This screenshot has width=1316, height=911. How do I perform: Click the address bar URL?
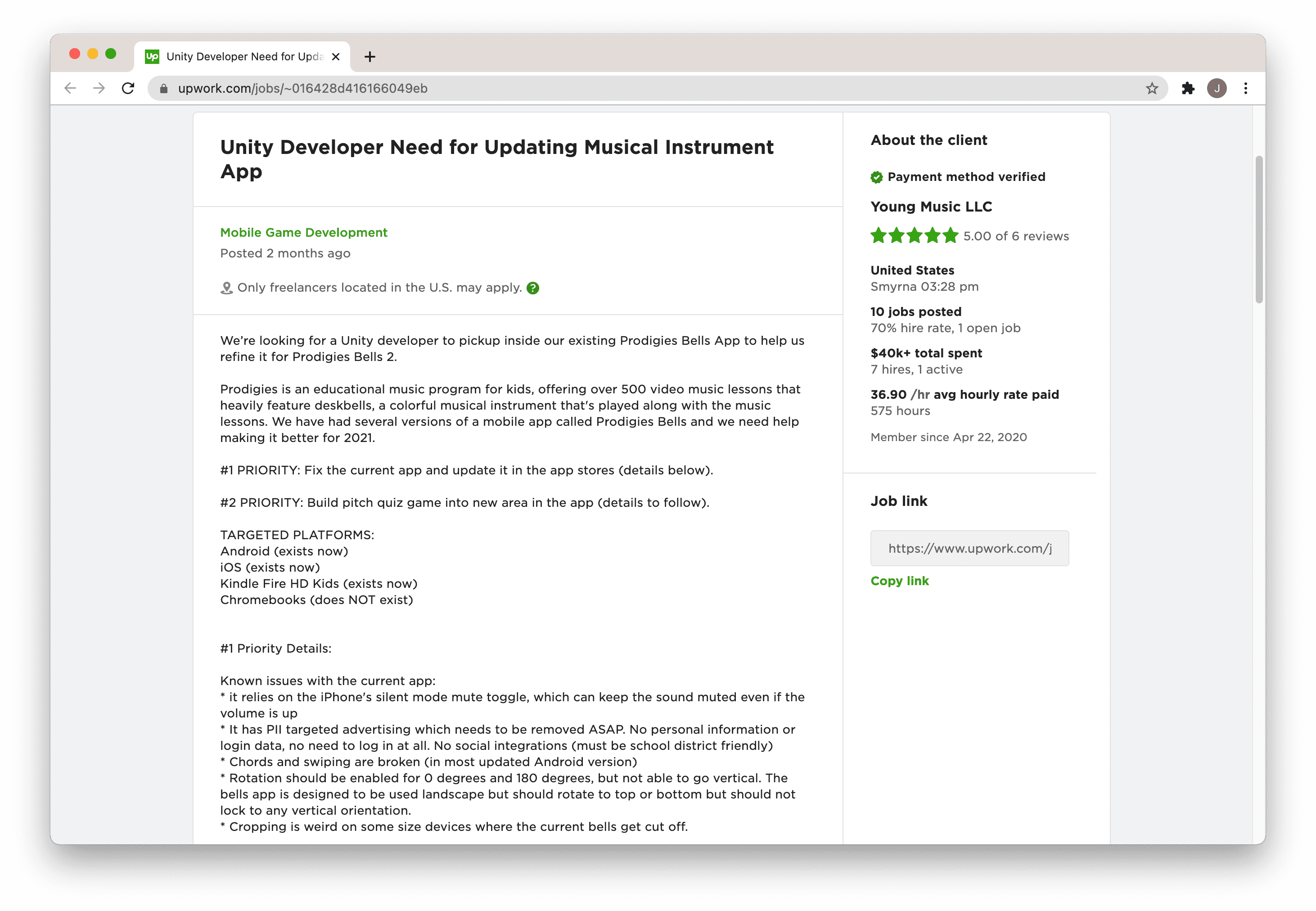click(302, 89)
